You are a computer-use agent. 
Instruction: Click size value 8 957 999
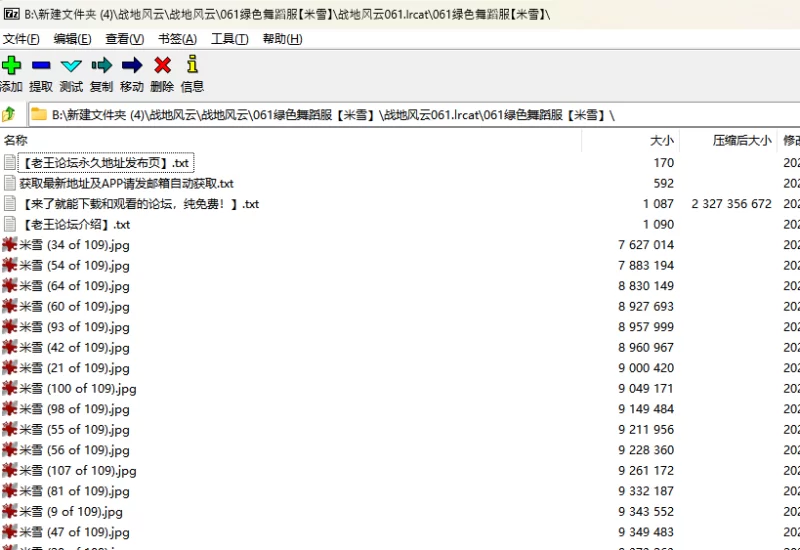coord(646,327)
